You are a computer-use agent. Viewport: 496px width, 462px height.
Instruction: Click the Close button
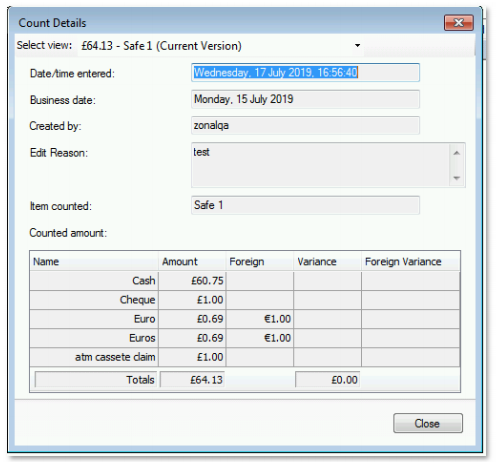(428, 423)
